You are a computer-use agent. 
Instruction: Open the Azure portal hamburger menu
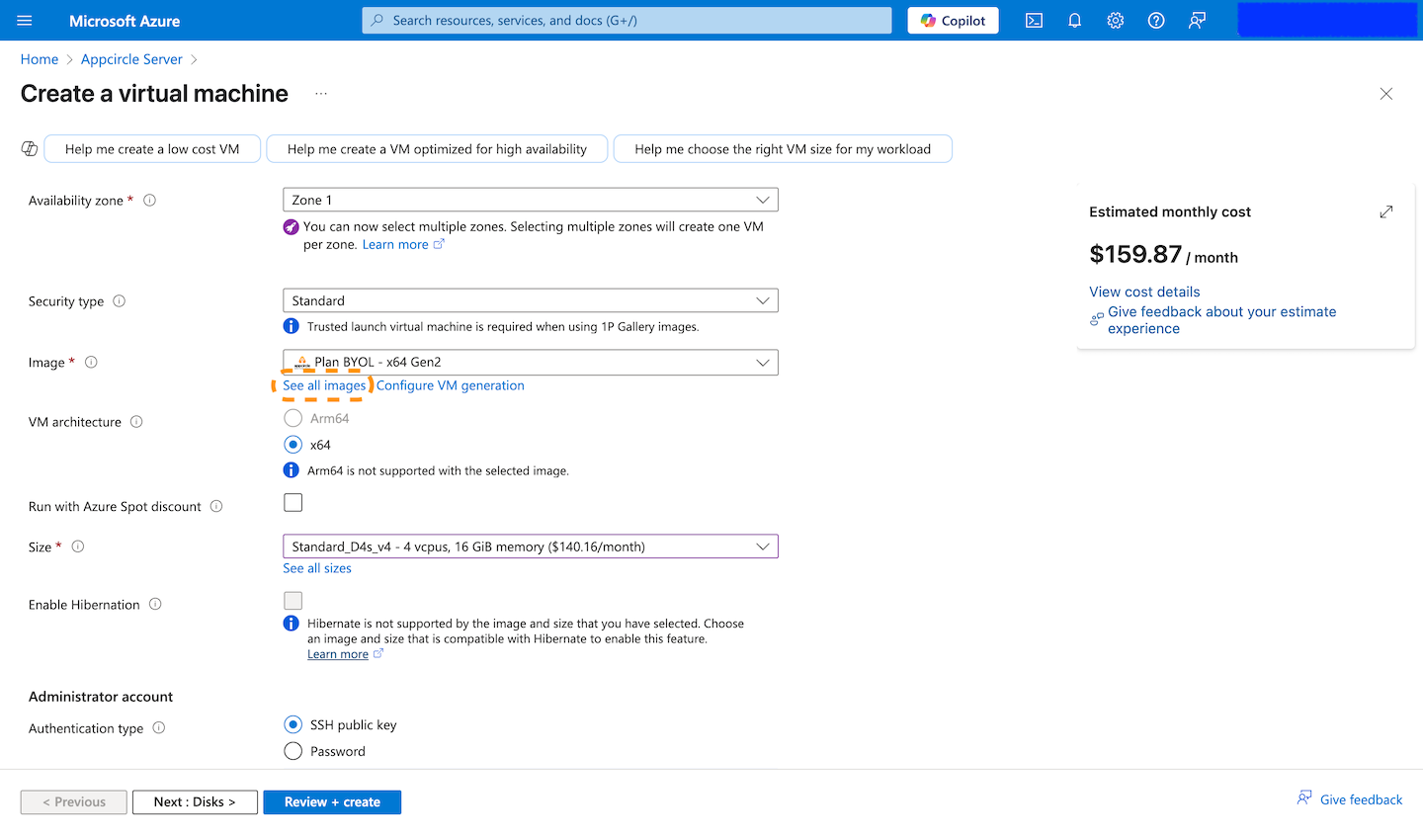(25, 21)
